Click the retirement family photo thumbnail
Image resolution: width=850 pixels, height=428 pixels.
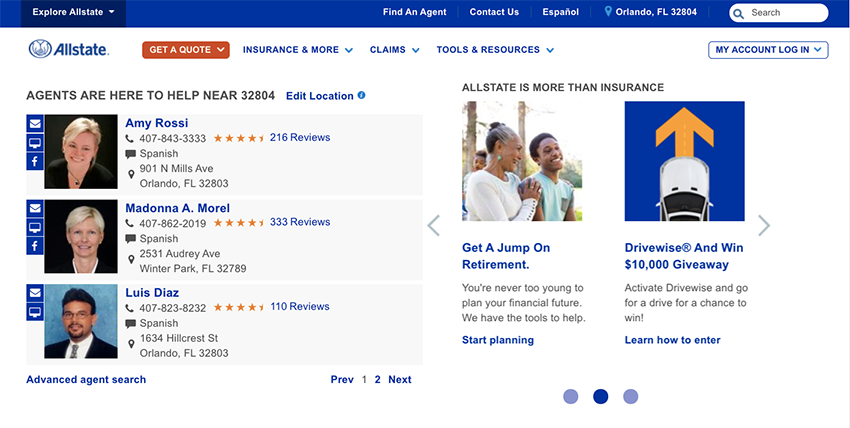coord(522,161)
